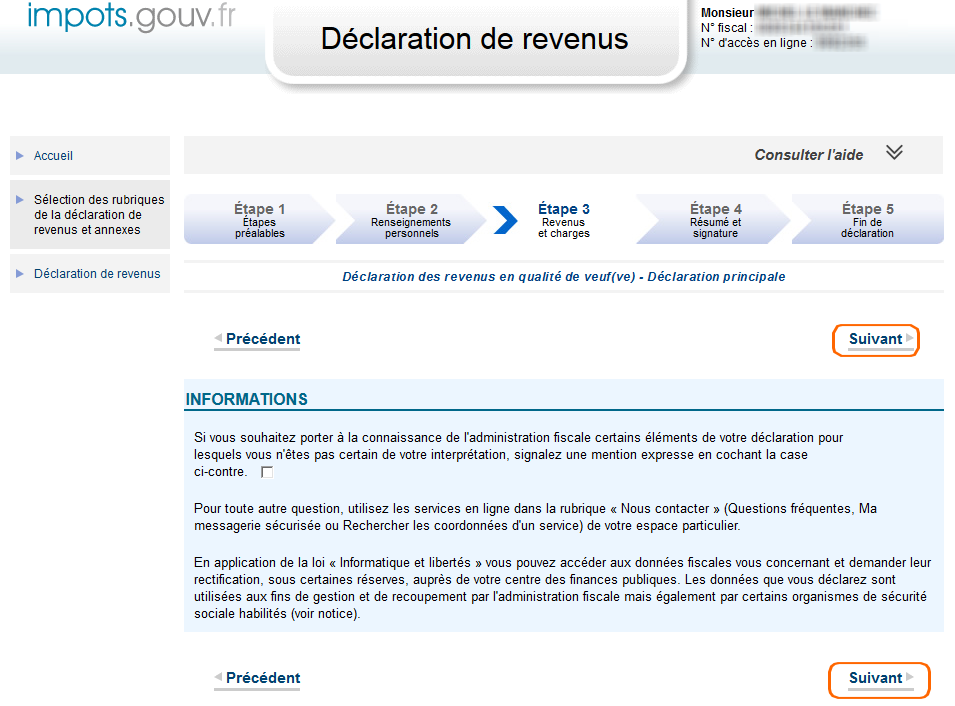Click the arrow icon beside Accueil
The image size is (955, 706).
point(19,156)
